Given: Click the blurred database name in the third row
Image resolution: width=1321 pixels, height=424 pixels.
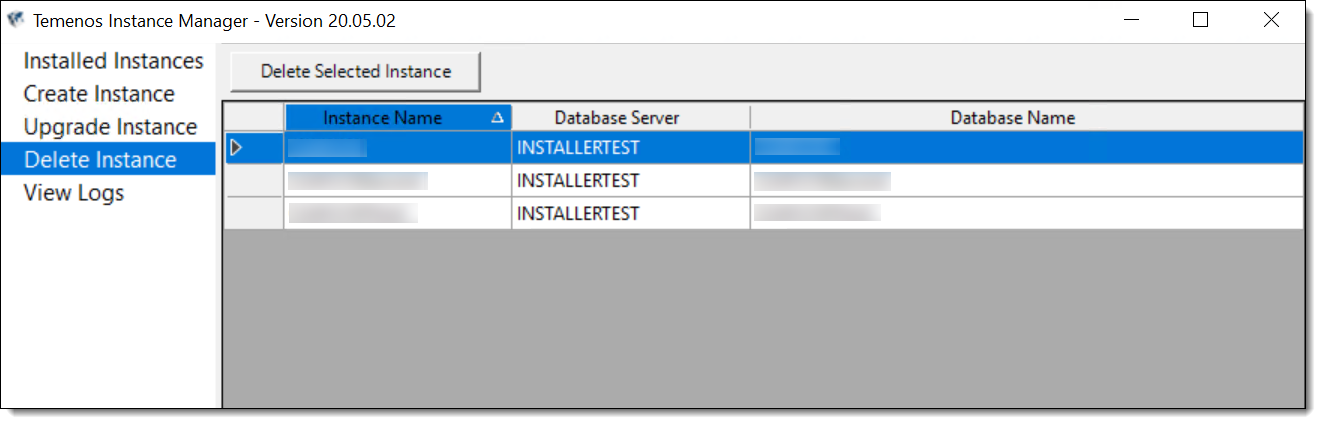Looking at the screenshot, I should point(817,214).
